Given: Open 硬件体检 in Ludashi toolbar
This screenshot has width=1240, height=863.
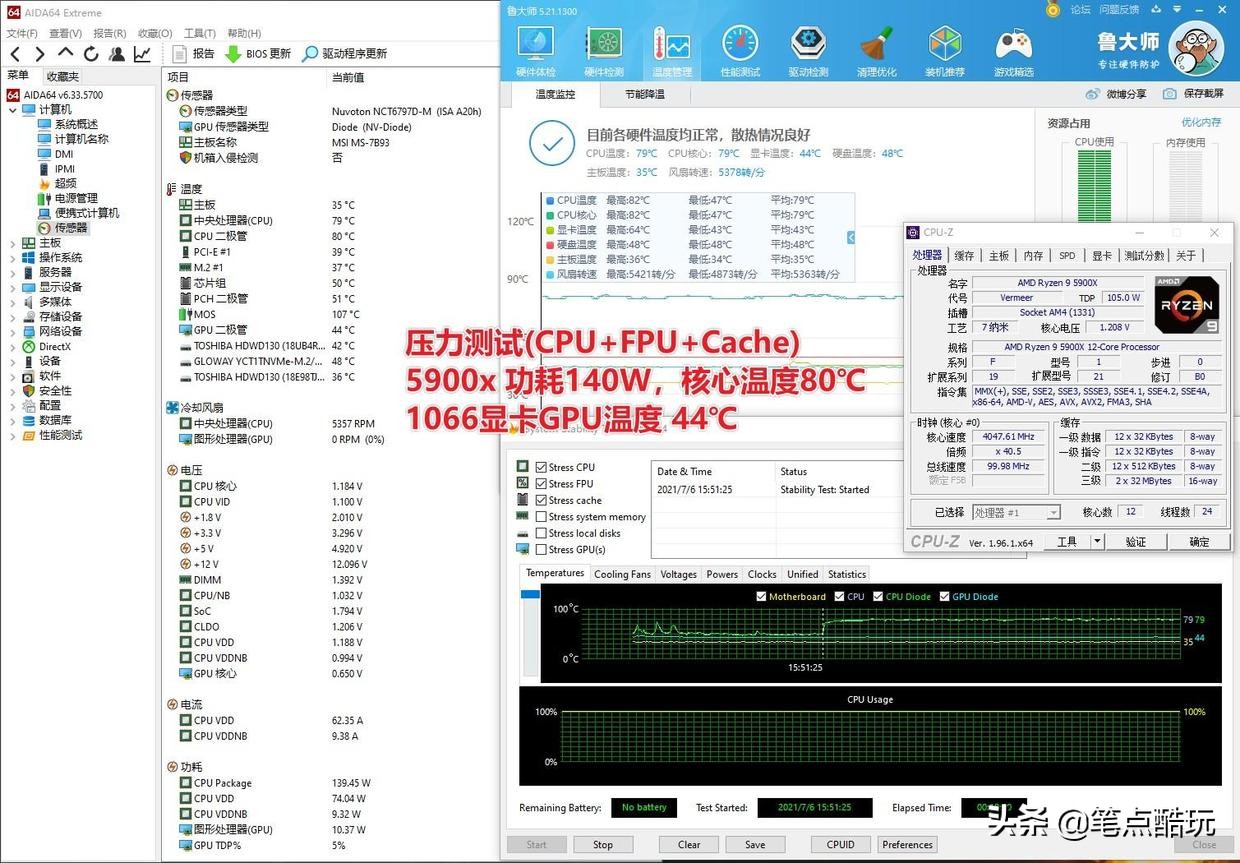Looking at the screenshot, I should pyautogui.click(x=536, y=48).
